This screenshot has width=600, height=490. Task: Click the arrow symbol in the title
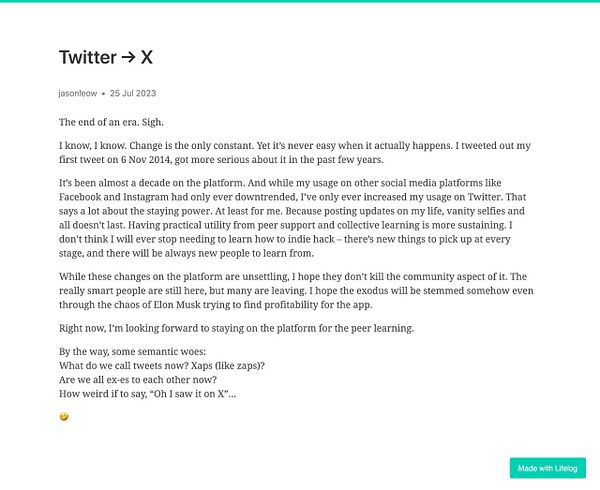[x=129, y=57]
